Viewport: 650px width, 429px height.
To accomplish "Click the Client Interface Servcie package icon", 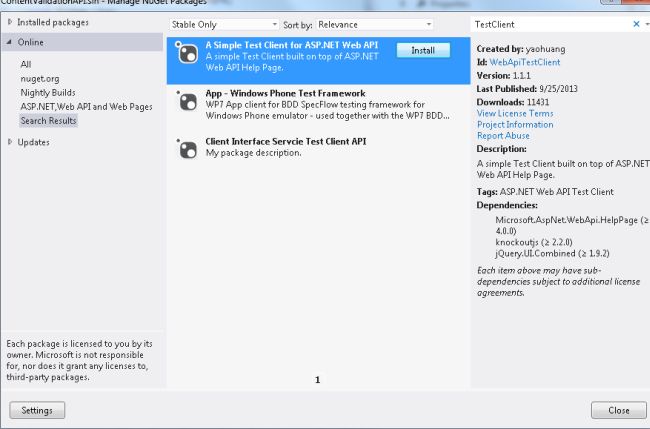I will click(187, 149).
